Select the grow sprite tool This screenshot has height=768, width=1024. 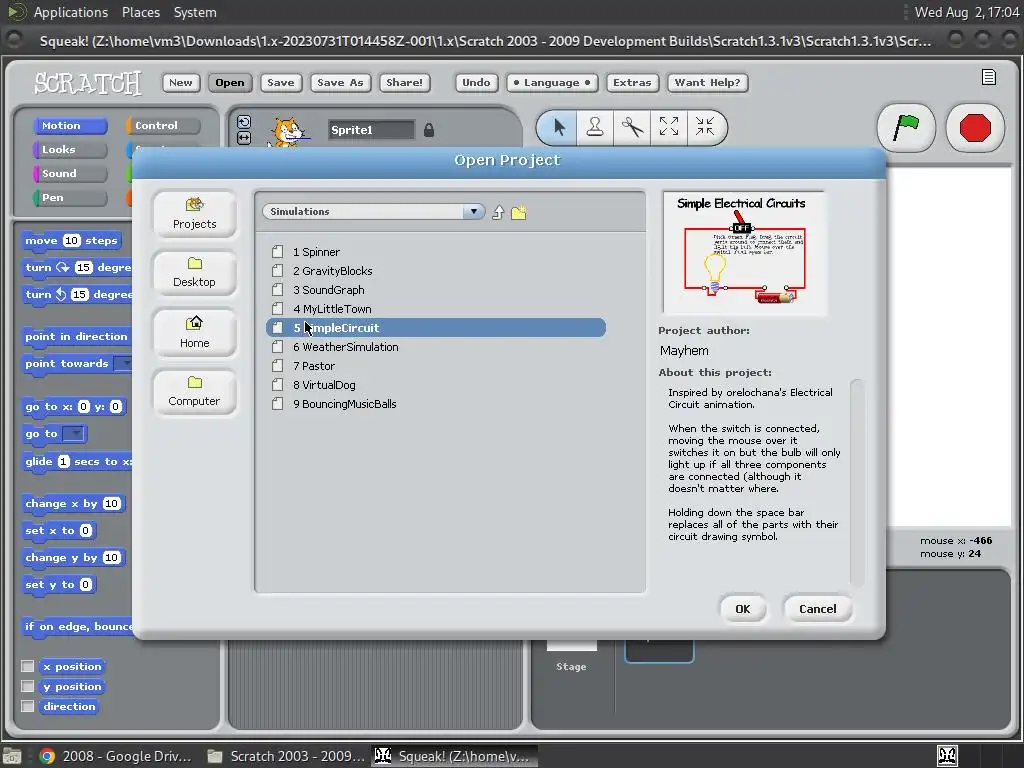click(669, 127)
